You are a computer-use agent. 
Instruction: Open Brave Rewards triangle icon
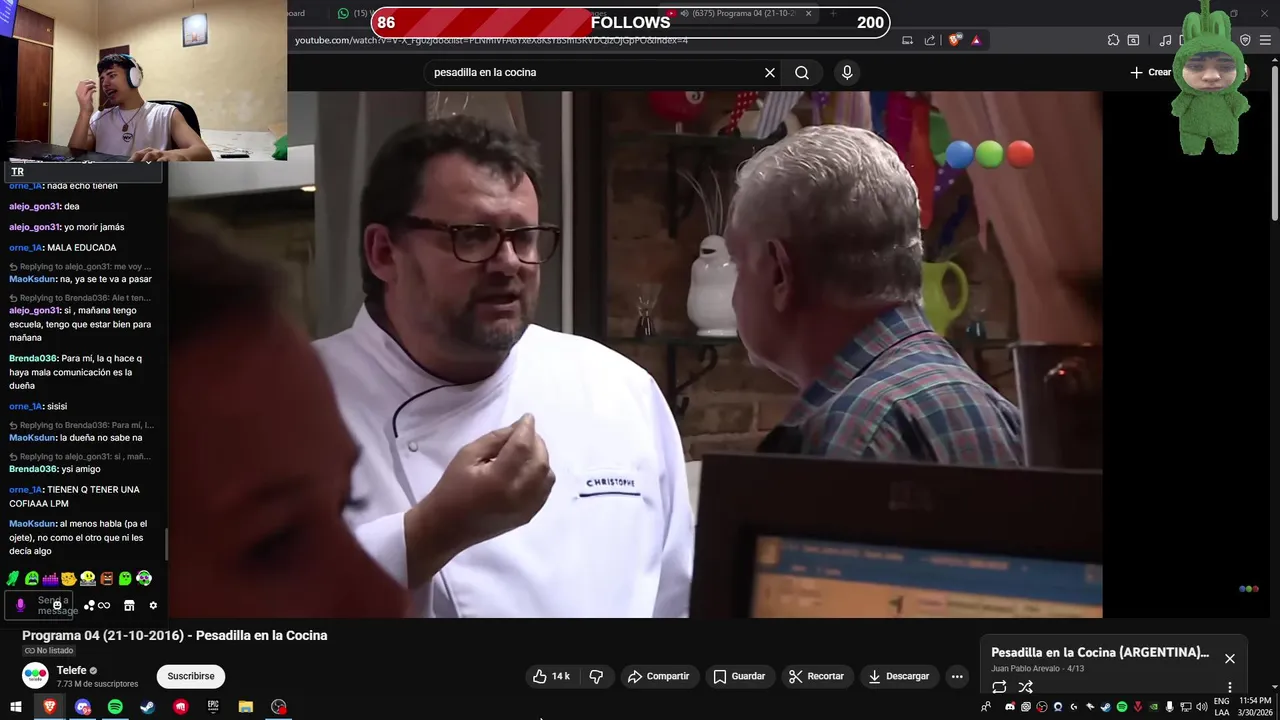point(976,40)
